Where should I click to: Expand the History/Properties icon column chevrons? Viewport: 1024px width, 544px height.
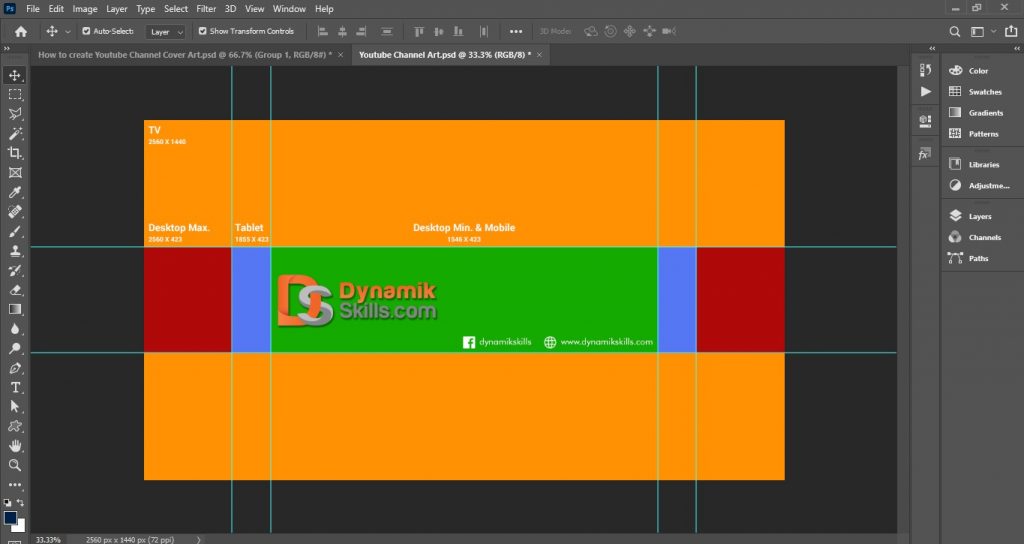pos(932,48)
